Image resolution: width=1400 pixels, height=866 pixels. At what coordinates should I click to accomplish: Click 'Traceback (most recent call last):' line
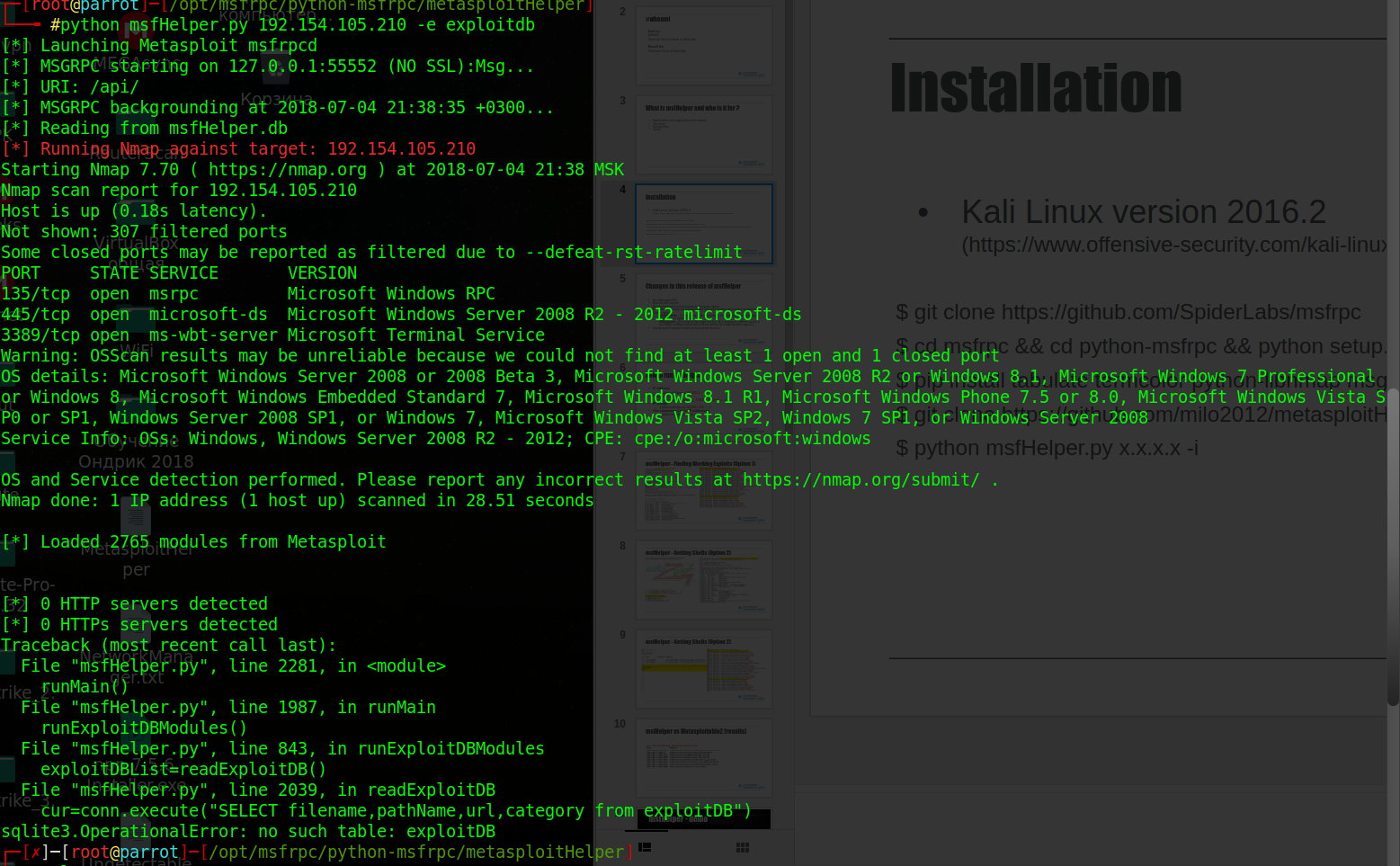[x=169, y=646]
